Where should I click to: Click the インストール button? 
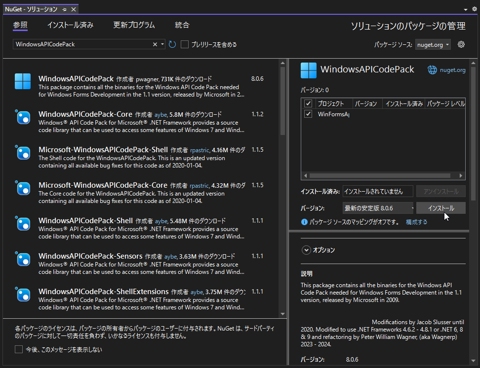pyautogui.click(x=441, y=208)
